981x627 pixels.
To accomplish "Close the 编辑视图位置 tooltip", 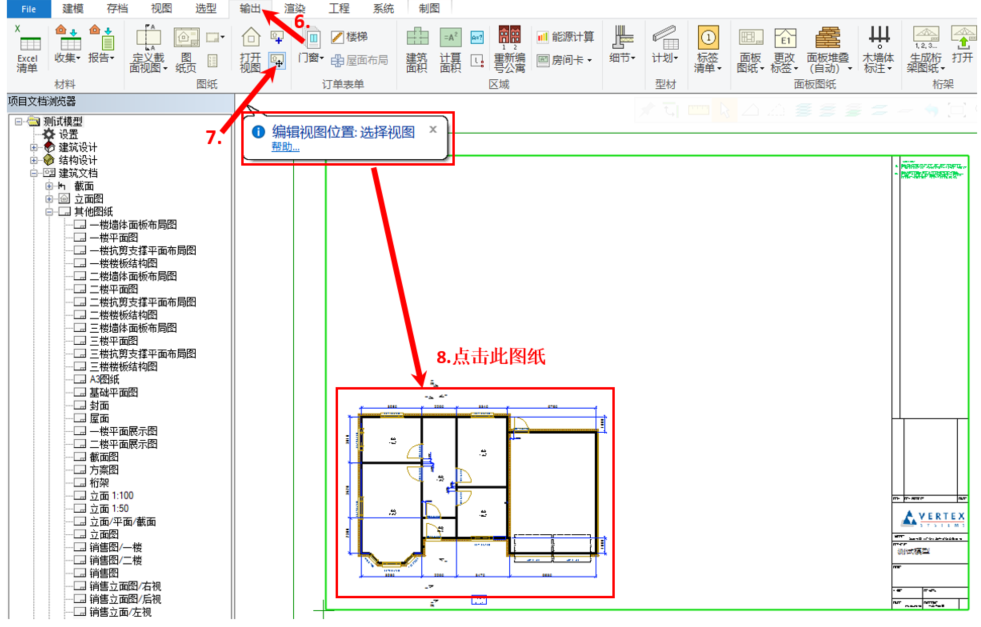I will click(x=433, y=130).
